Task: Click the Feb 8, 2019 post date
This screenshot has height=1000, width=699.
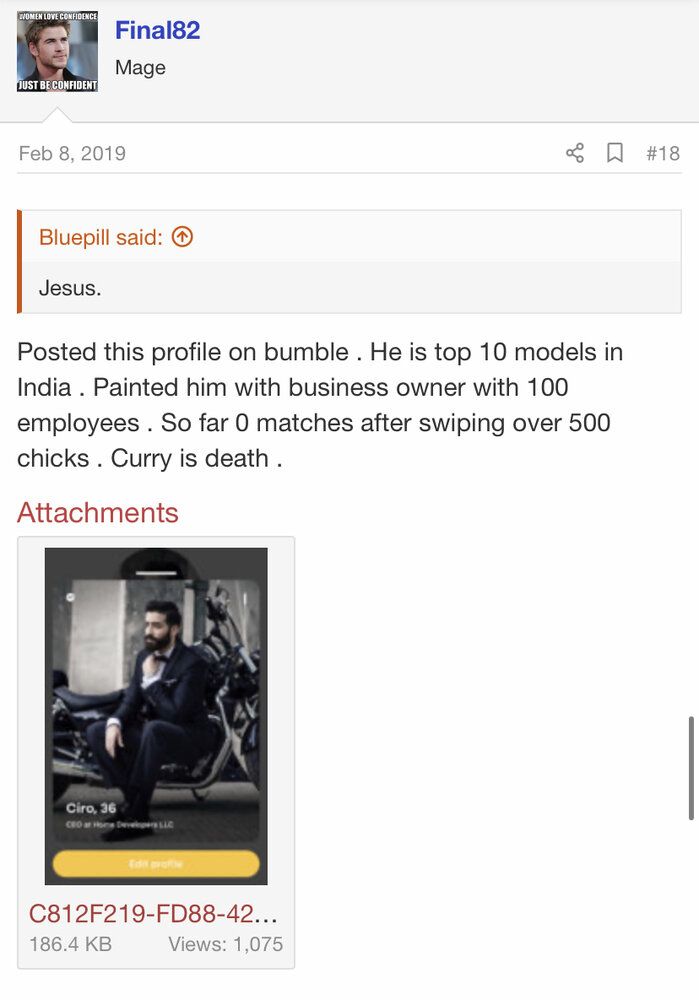Action: click(x=72, y=153)
